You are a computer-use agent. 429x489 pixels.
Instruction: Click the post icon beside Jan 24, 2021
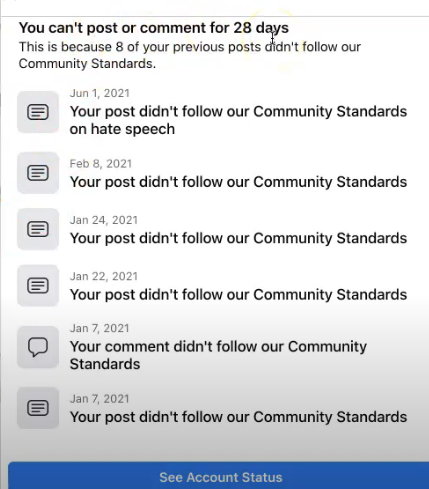coord(38,229)
